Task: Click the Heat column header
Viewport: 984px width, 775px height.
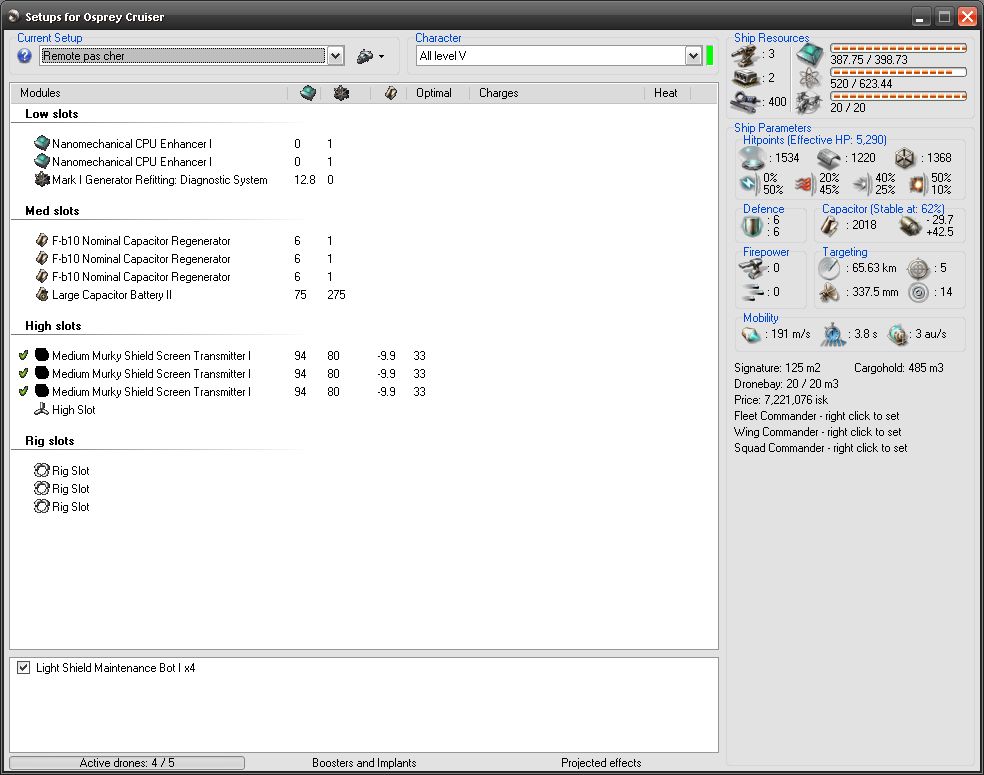Action: (665, 93)
